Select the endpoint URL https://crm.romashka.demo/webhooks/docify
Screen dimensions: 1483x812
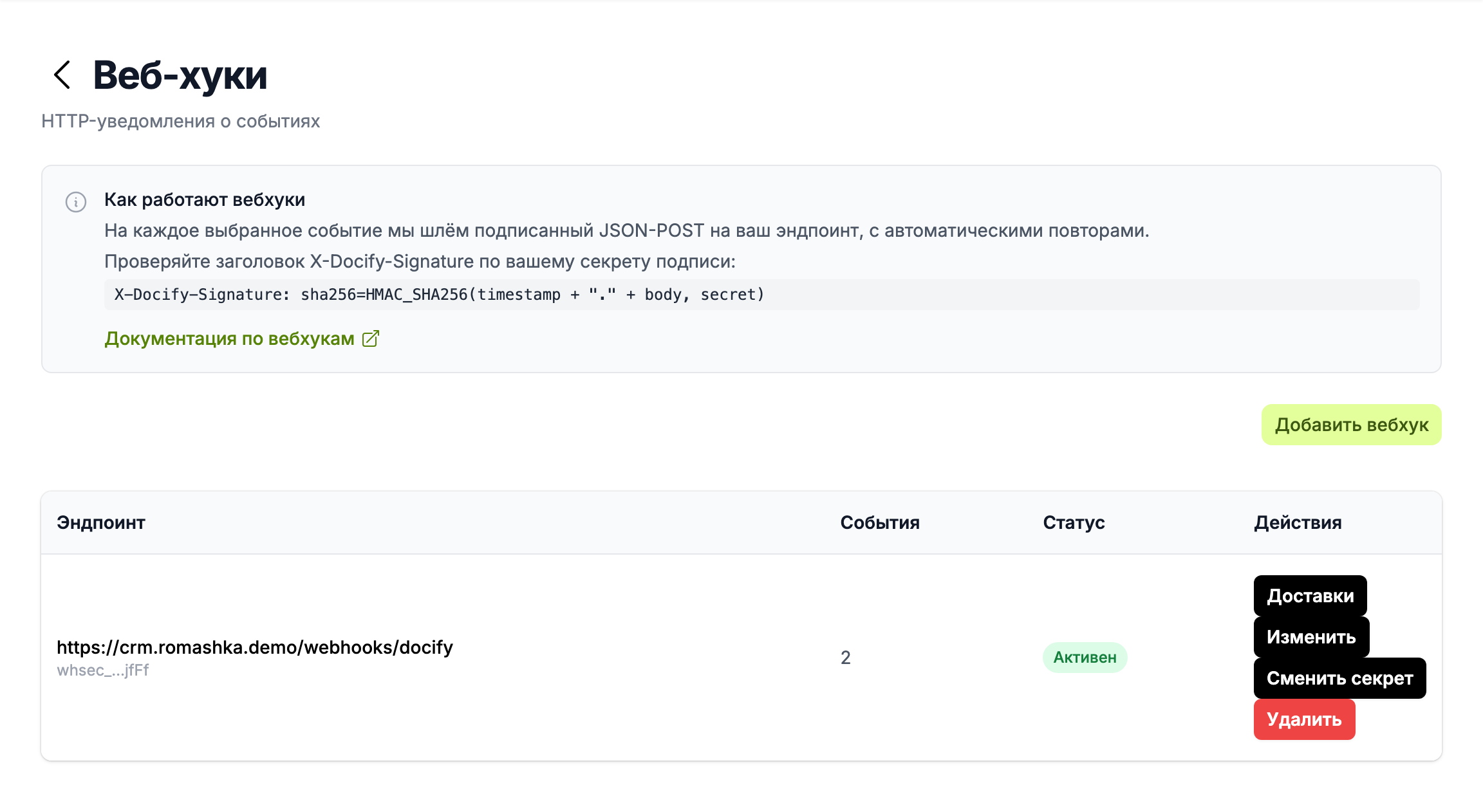point(255,647)
